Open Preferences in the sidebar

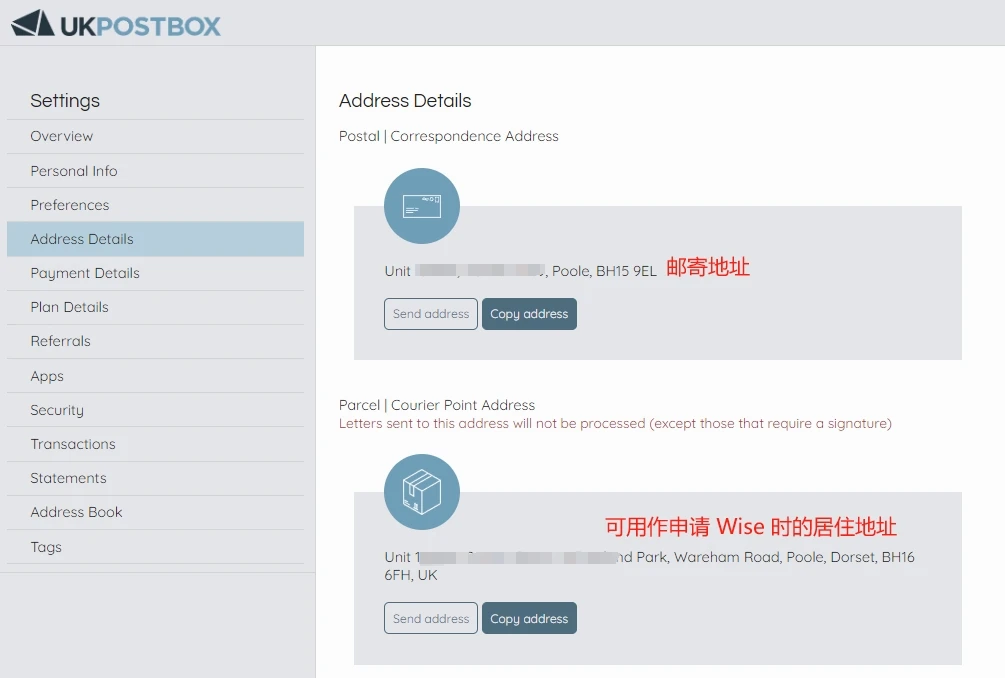click(x=70, y=205)
